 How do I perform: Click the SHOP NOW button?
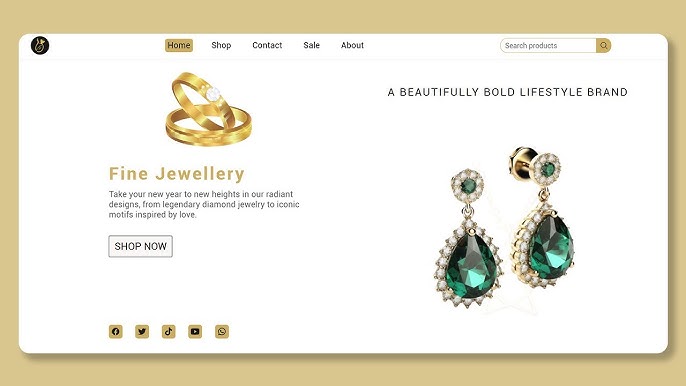(140, 246)
